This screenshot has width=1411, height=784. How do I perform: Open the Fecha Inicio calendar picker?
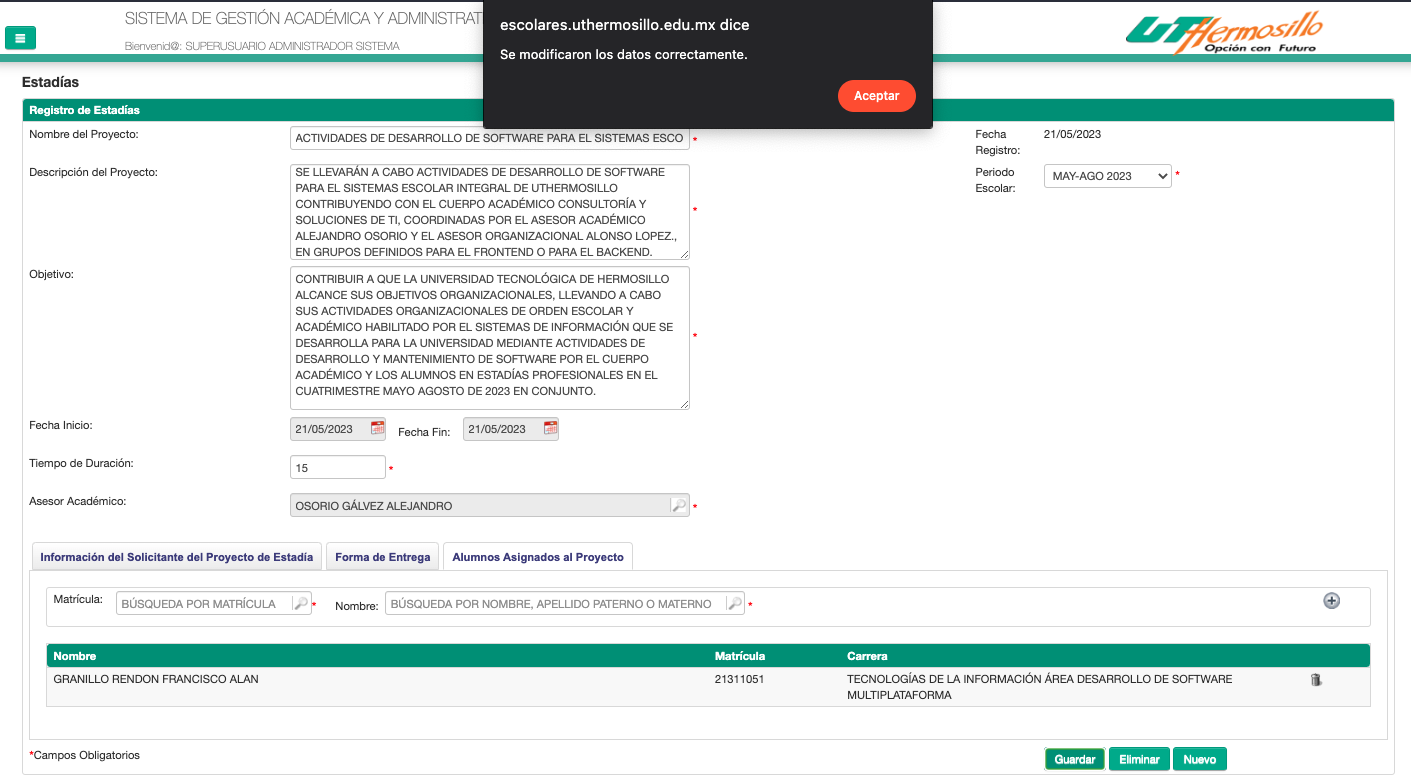[x=377, y=429]
